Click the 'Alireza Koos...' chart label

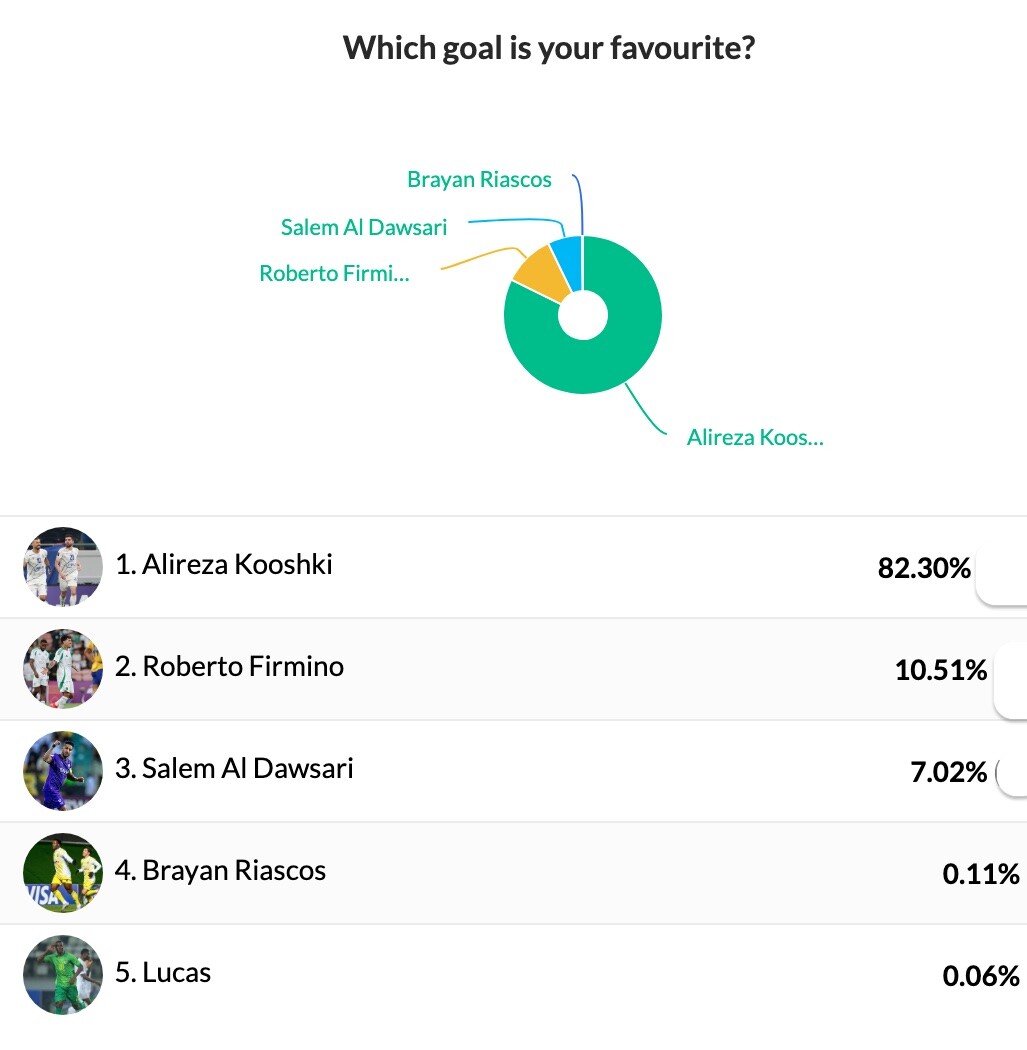755,437
